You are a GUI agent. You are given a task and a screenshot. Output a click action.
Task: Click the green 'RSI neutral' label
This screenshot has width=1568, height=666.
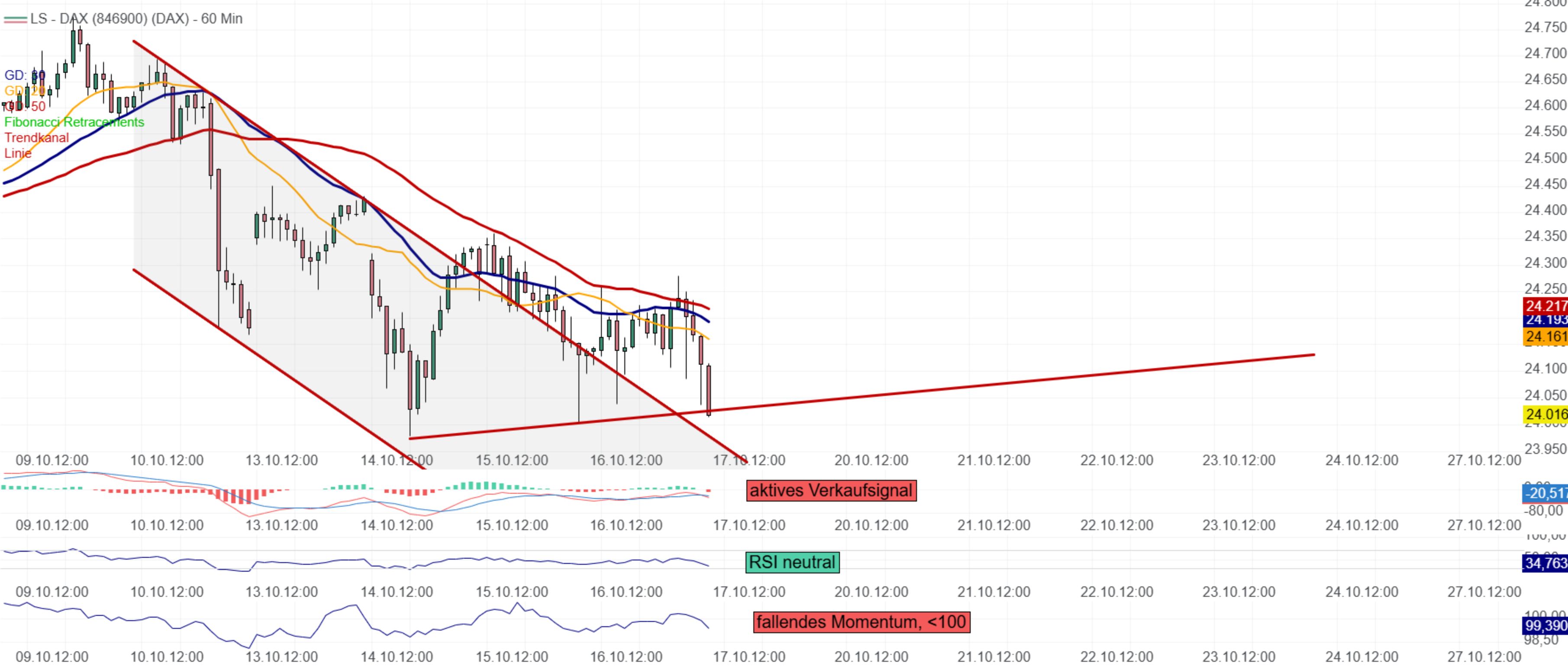click(792, 562)
